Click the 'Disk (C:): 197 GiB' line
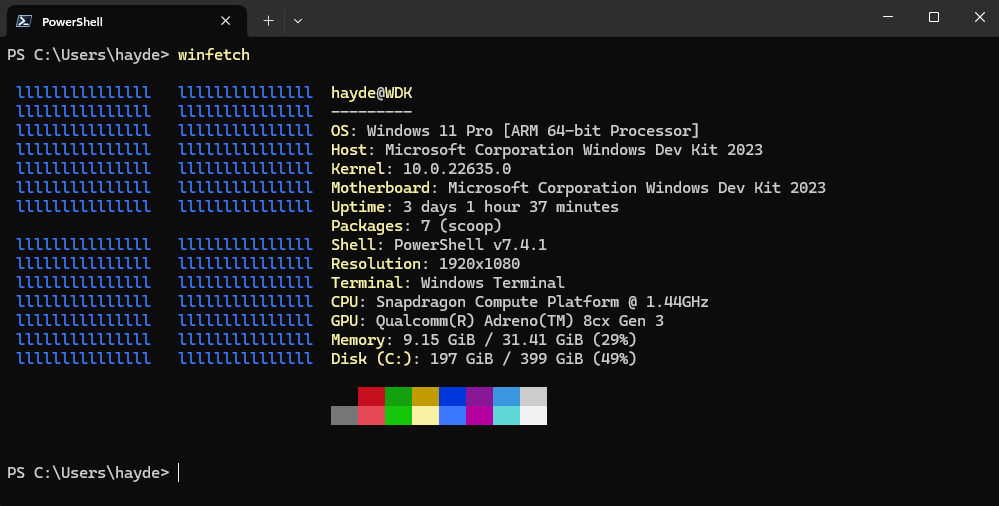999x506 pixels. 484,359
